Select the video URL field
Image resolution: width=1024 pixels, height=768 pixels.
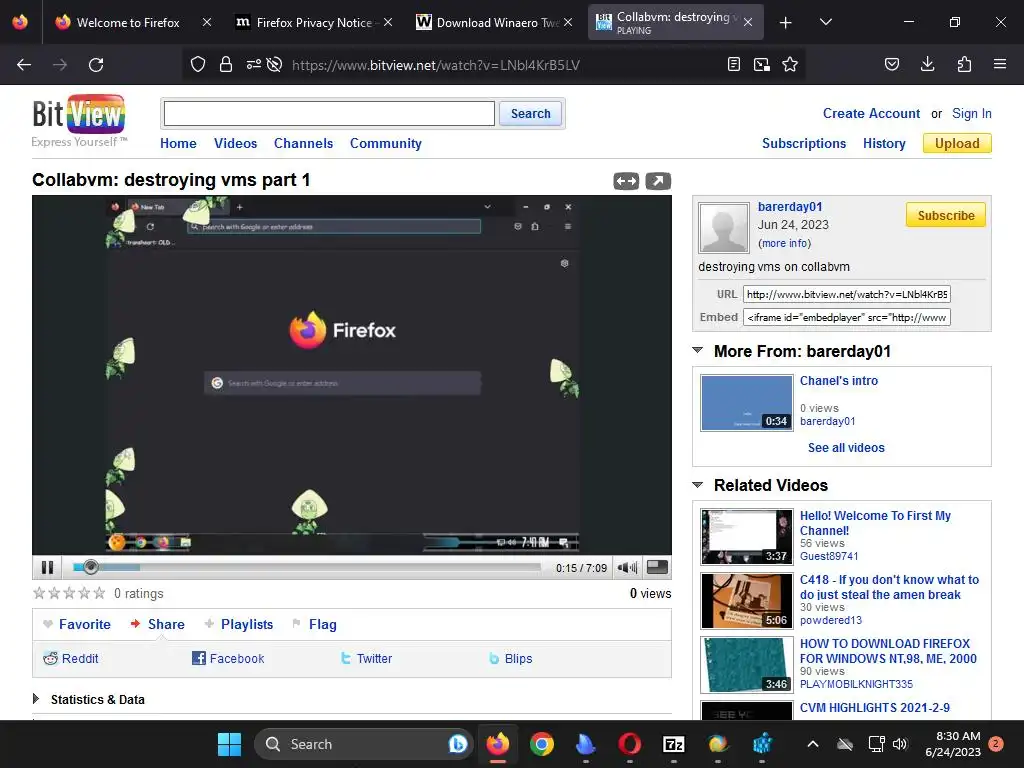(846, 295)
